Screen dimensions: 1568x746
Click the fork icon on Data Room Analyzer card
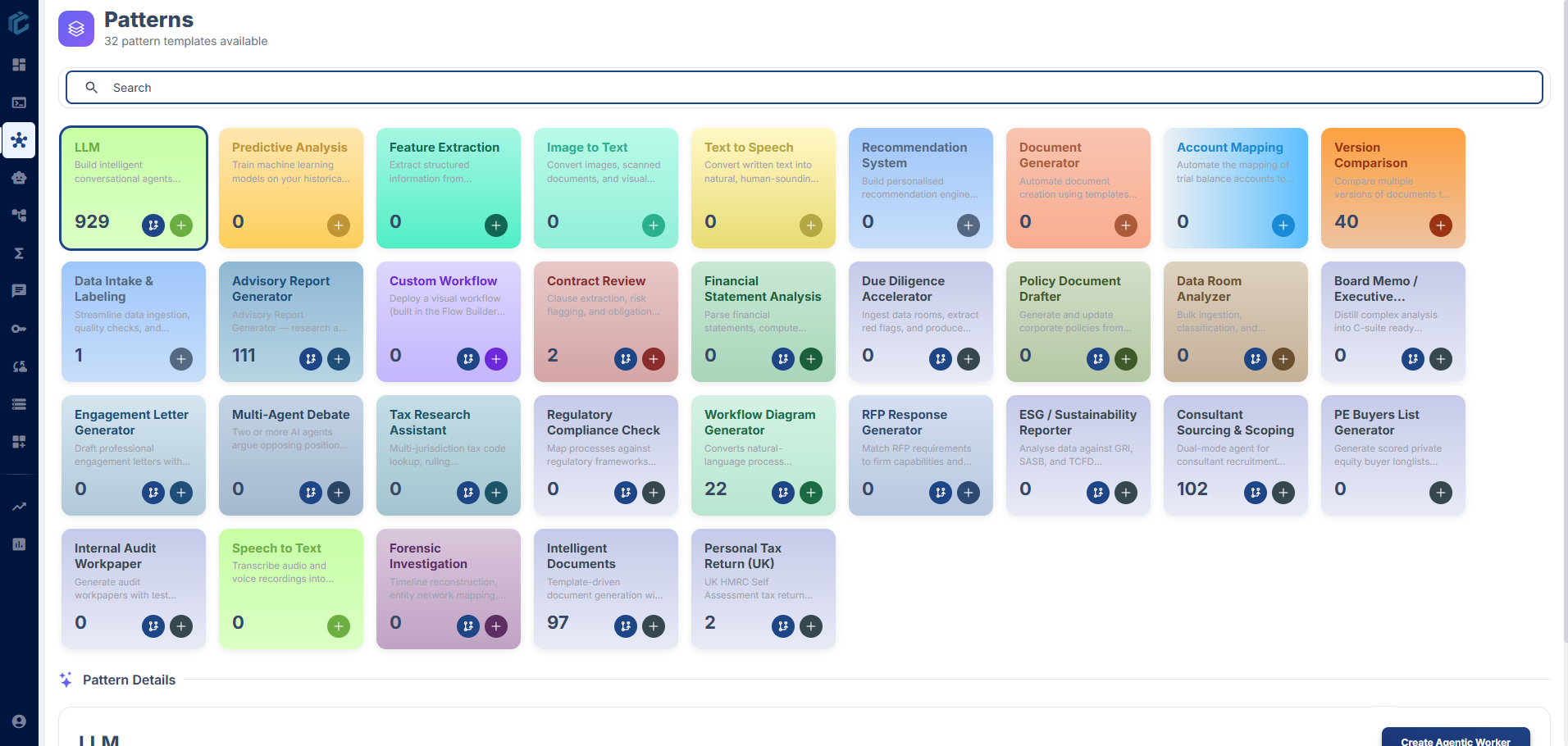1256,359
